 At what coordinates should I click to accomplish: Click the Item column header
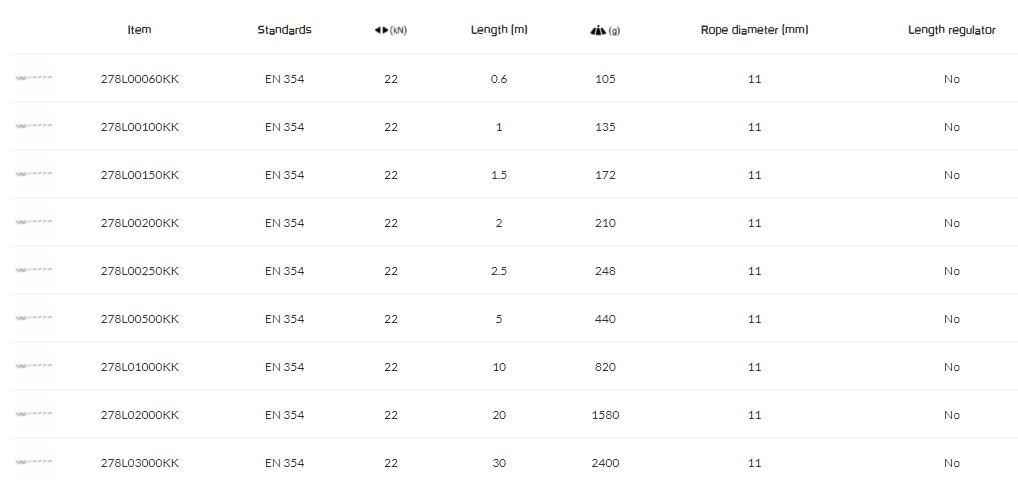coord(140,30)
